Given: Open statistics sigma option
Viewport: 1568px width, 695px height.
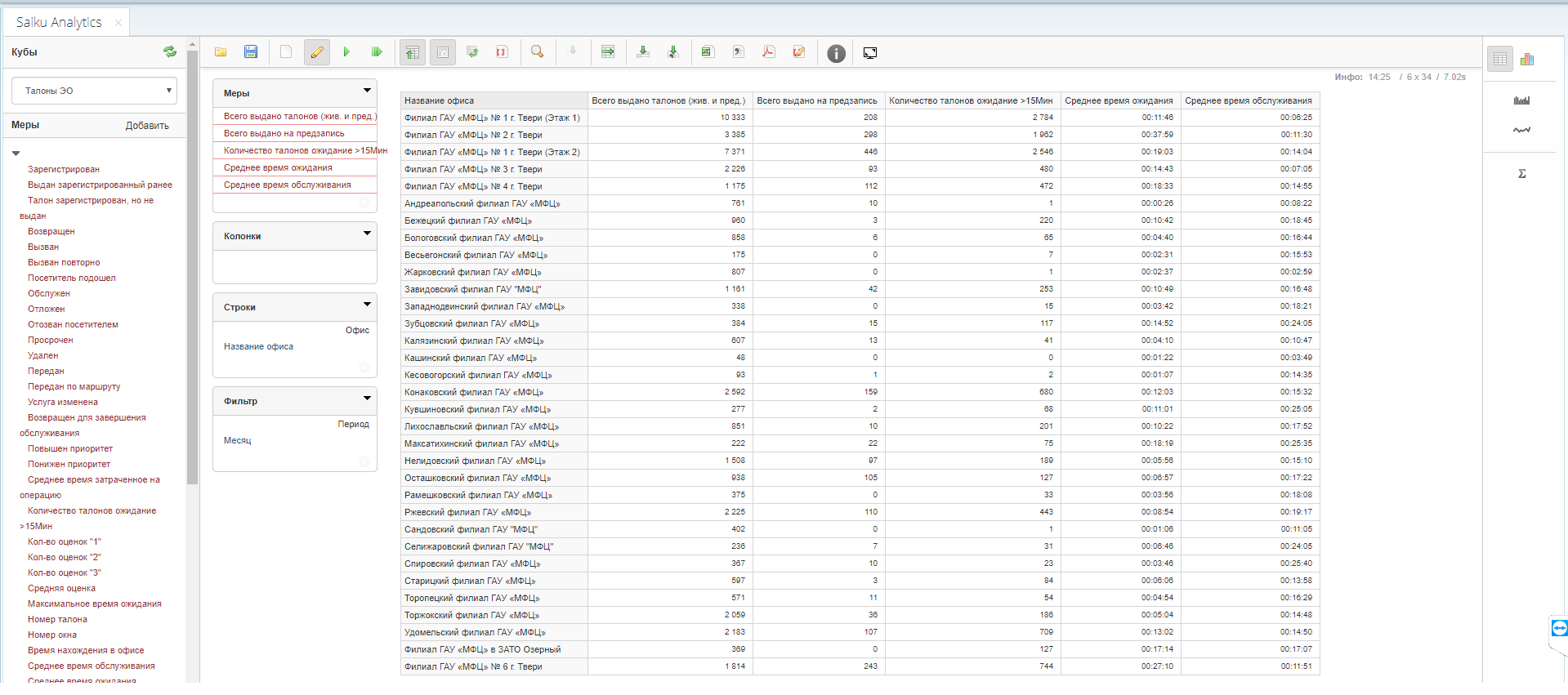Looking at the screenshot, I should (1521, 173).
